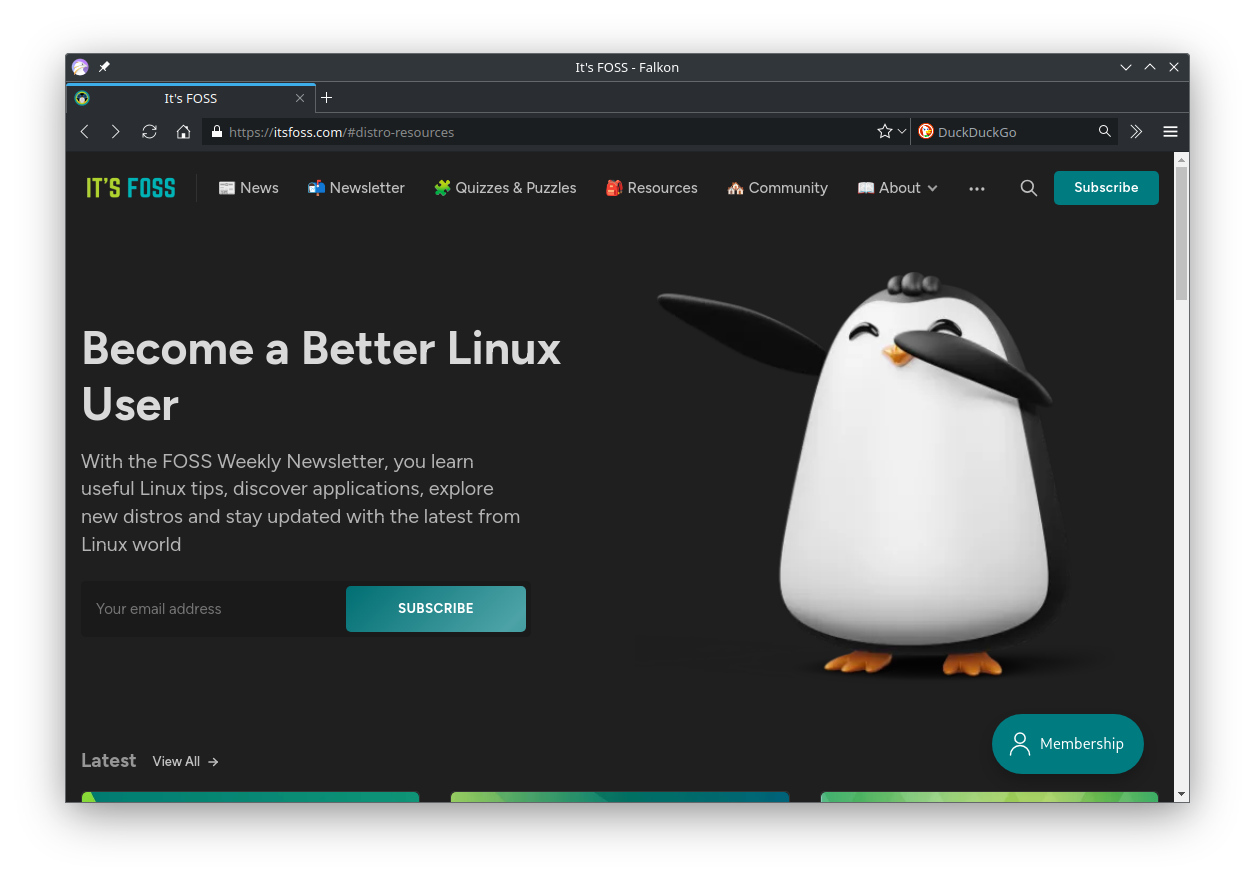Click the teal Subscribe button
The width and height of the screenshot is (1256, 881).
(x=1106, y=188)
